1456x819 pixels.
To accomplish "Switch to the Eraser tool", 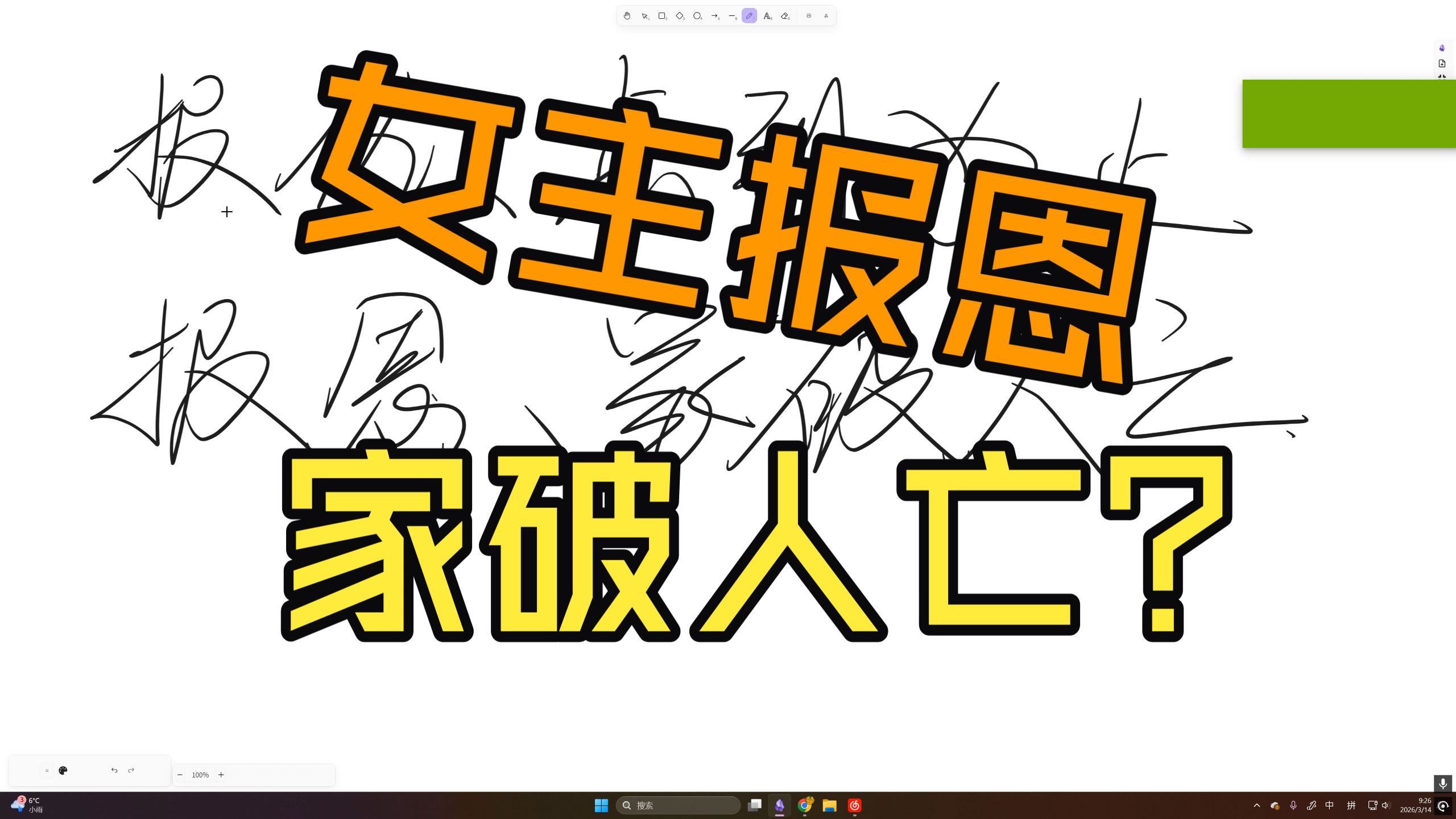I will pos(785,15).
